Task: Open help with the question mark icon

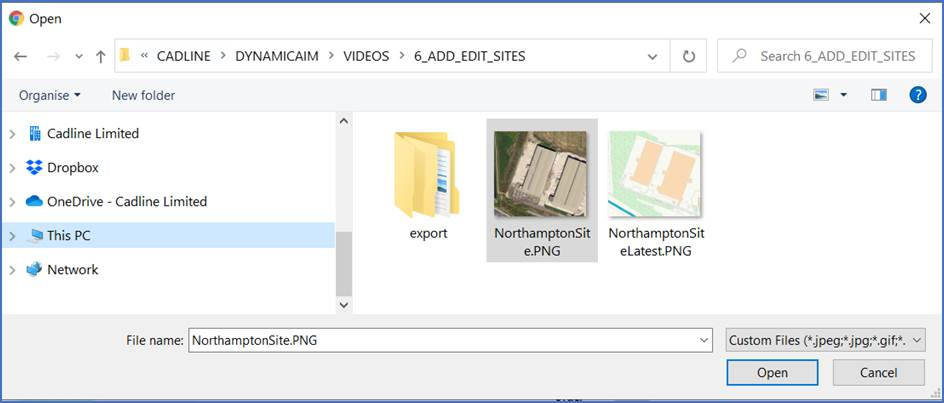Action: (918, 95)
